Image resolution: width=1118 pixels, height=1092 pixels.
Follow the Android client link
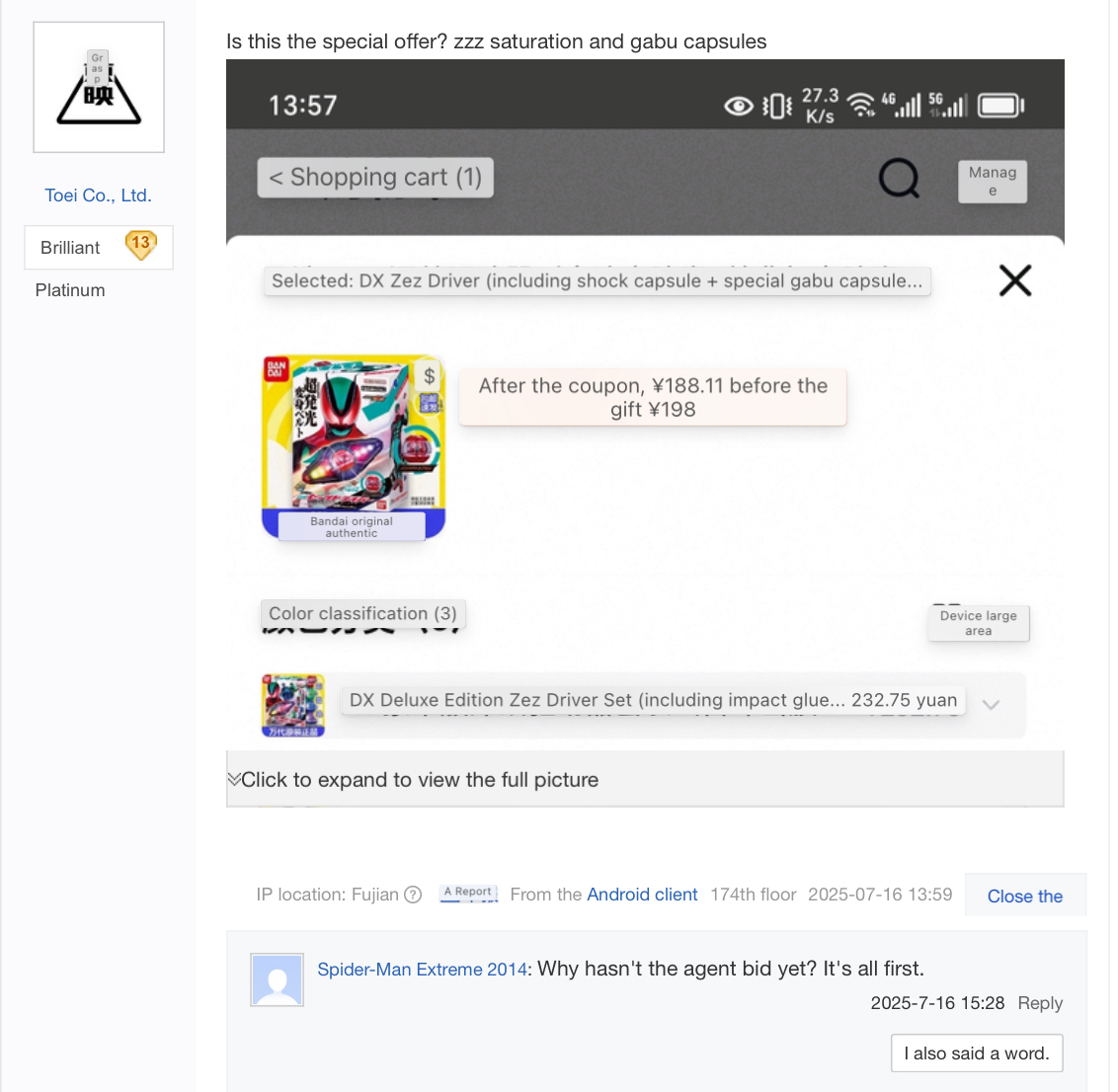point(642,895)
